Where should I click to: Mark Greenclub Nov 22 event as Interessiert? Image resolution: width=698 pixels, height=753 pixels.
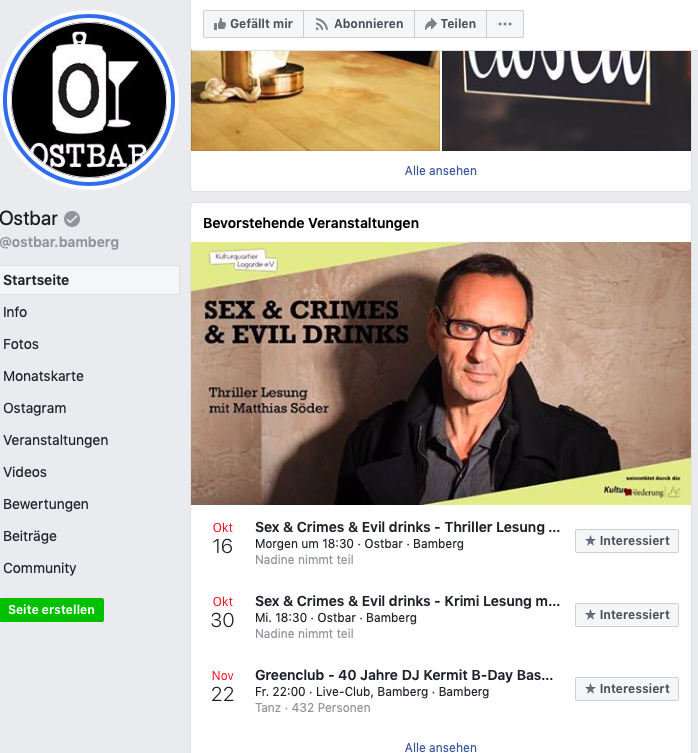coord(627,689)
